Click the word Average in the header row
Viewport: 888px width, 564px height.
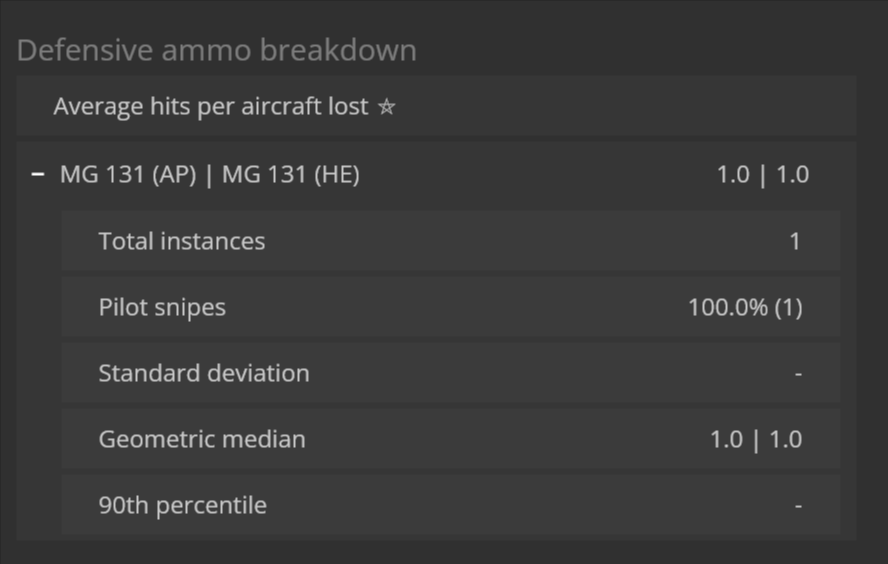tap(98, 106)
